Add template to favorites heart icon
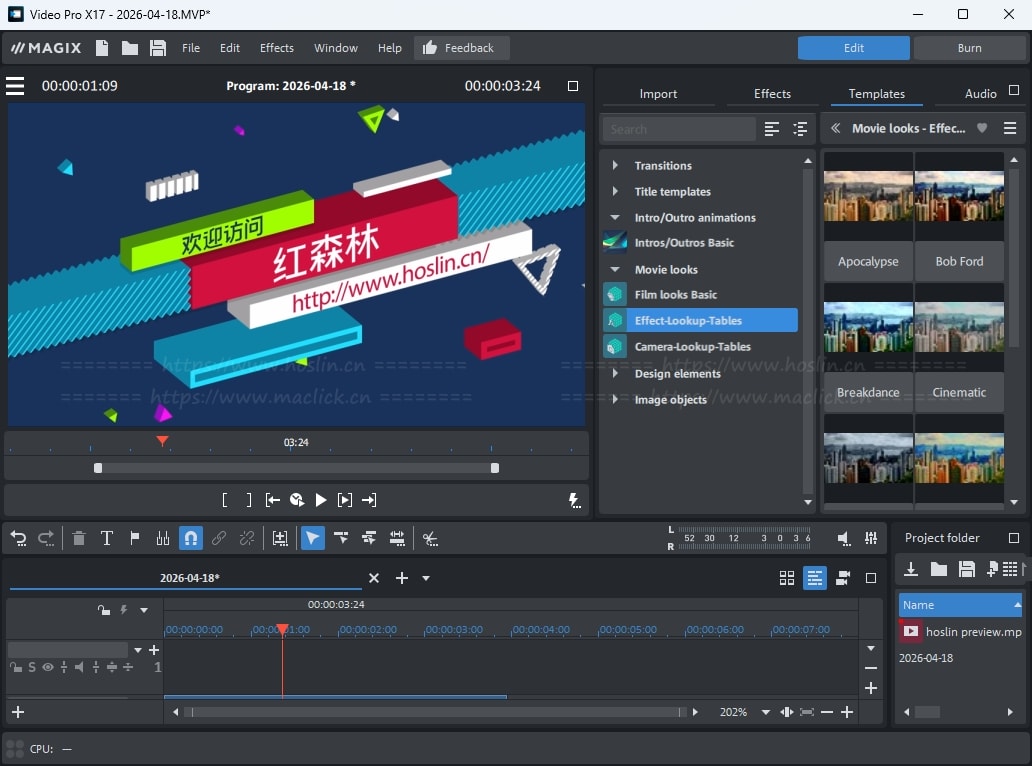Viewport: 1032px width, 766px height. [x=982, y=128]
